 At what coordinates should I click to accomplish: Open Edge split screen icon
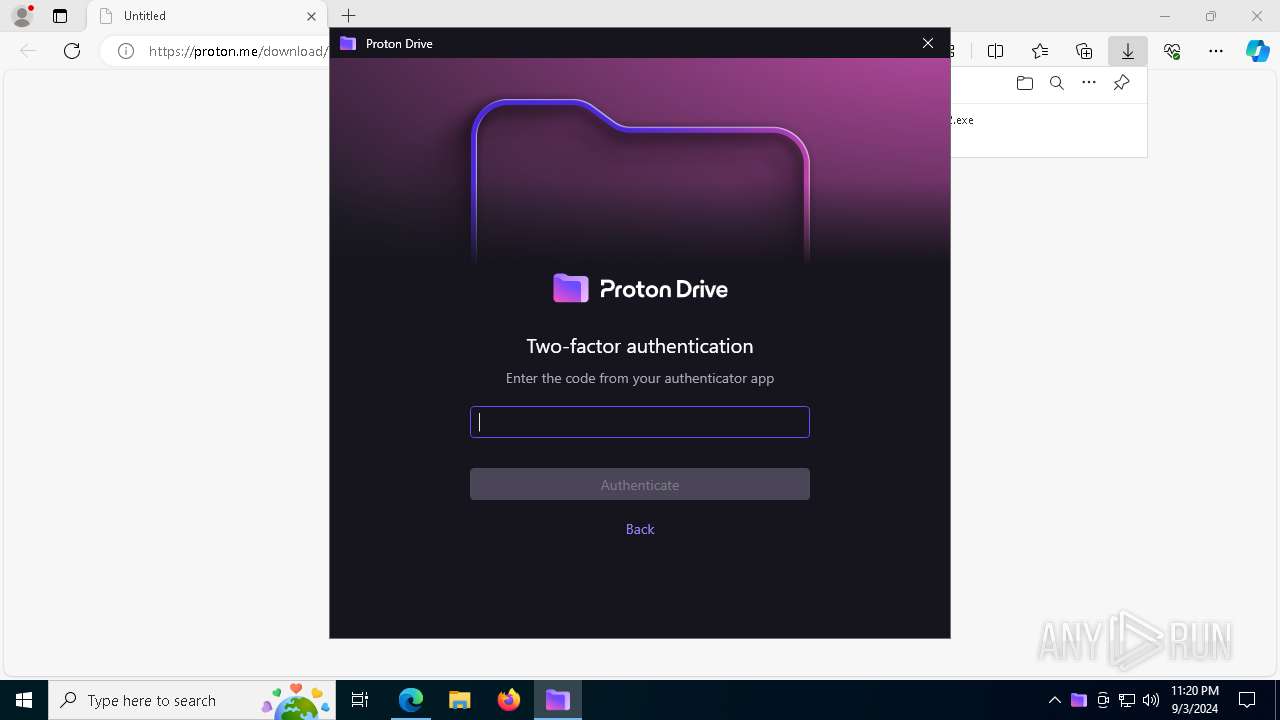click(996, 51)
